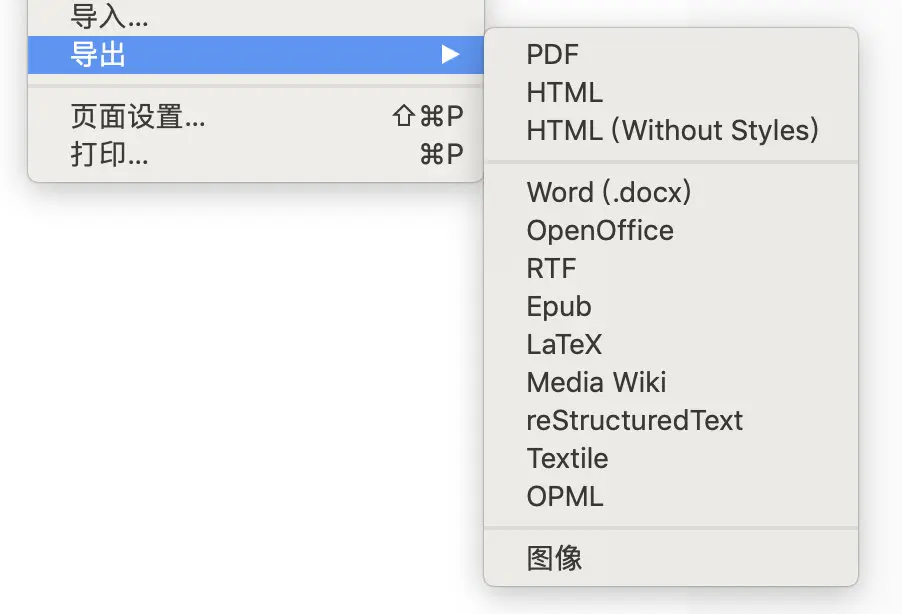Click the 导出 submenu arrow
This screenshot has width=902, height=614.
[451, 55]
